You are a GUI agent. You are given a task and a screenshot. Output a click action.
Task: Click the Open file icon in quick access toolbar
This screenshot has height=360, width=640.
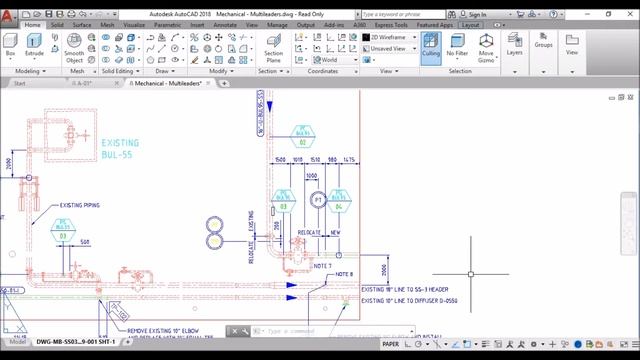point(37,14)
